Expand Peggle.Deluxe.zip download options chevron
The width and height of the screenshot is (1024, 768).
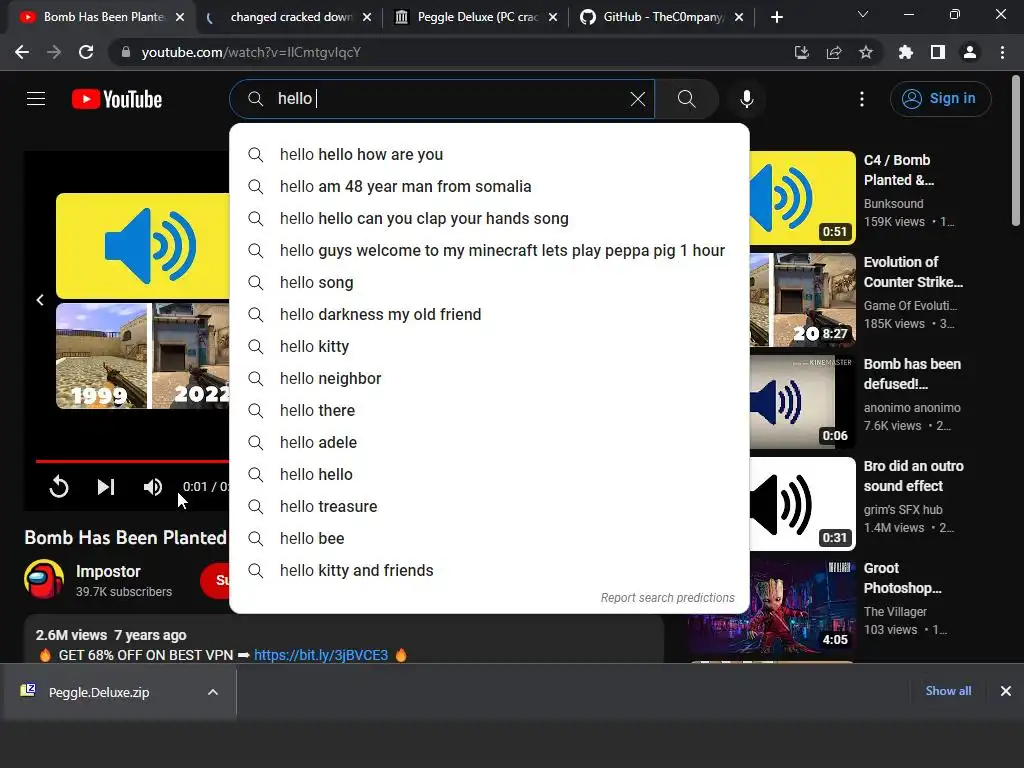(213, 692)
